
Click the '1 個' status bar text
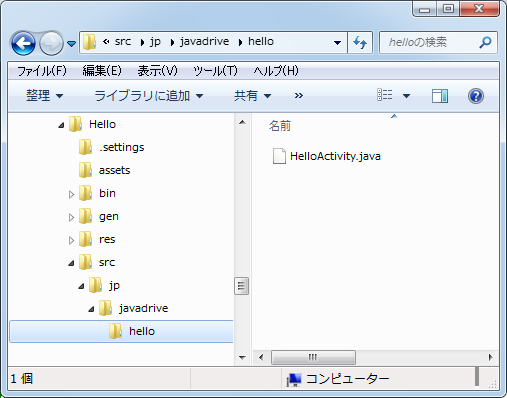22,379
